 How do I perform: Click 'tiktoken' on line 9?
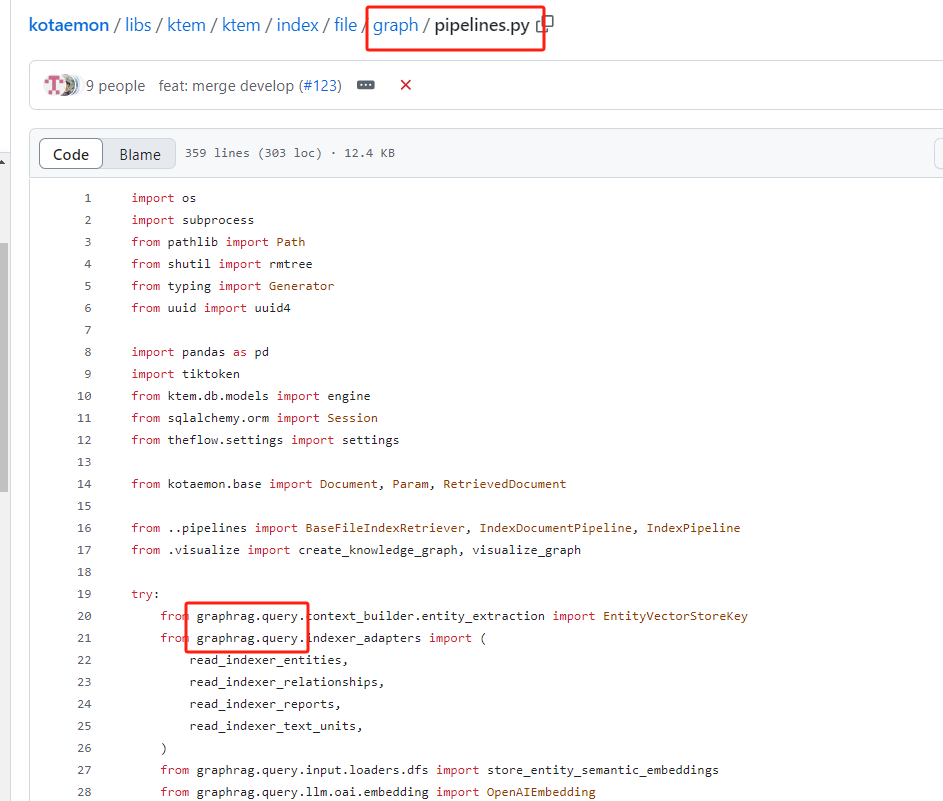[211, 374]
